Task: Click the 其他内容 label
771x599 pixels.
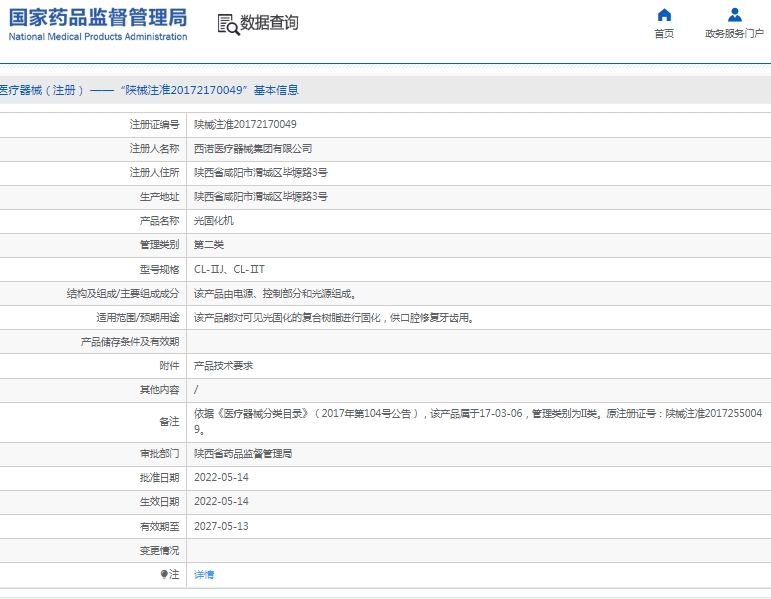Action: coord(159,390)
